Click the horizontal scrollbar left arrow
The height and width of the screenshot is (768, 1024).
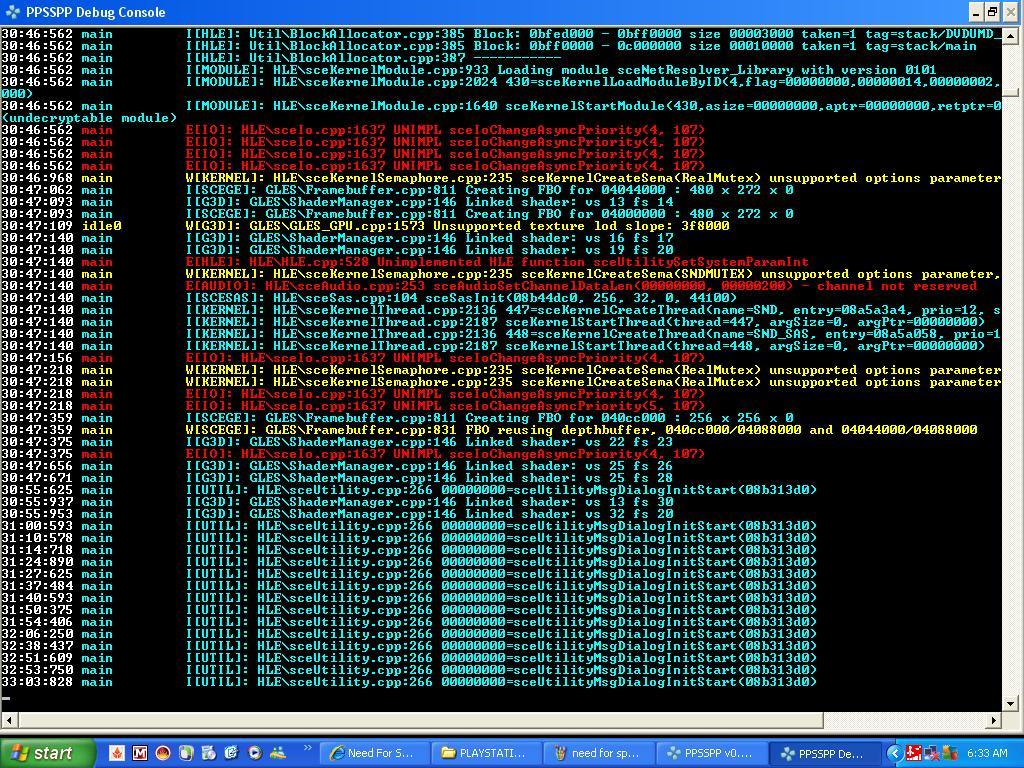click(x=8, y=719)
